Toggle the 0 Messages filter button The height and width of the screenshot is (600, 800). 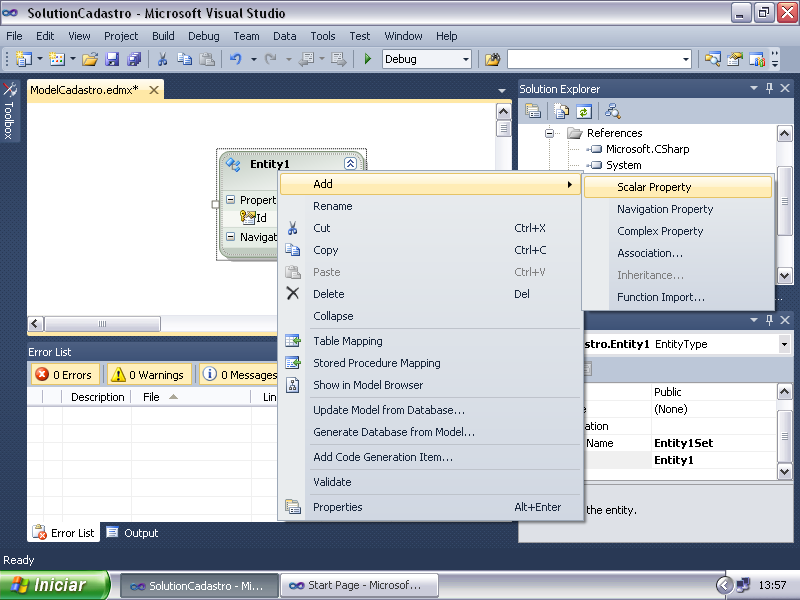pyautogui.click(x=240, y=374)
